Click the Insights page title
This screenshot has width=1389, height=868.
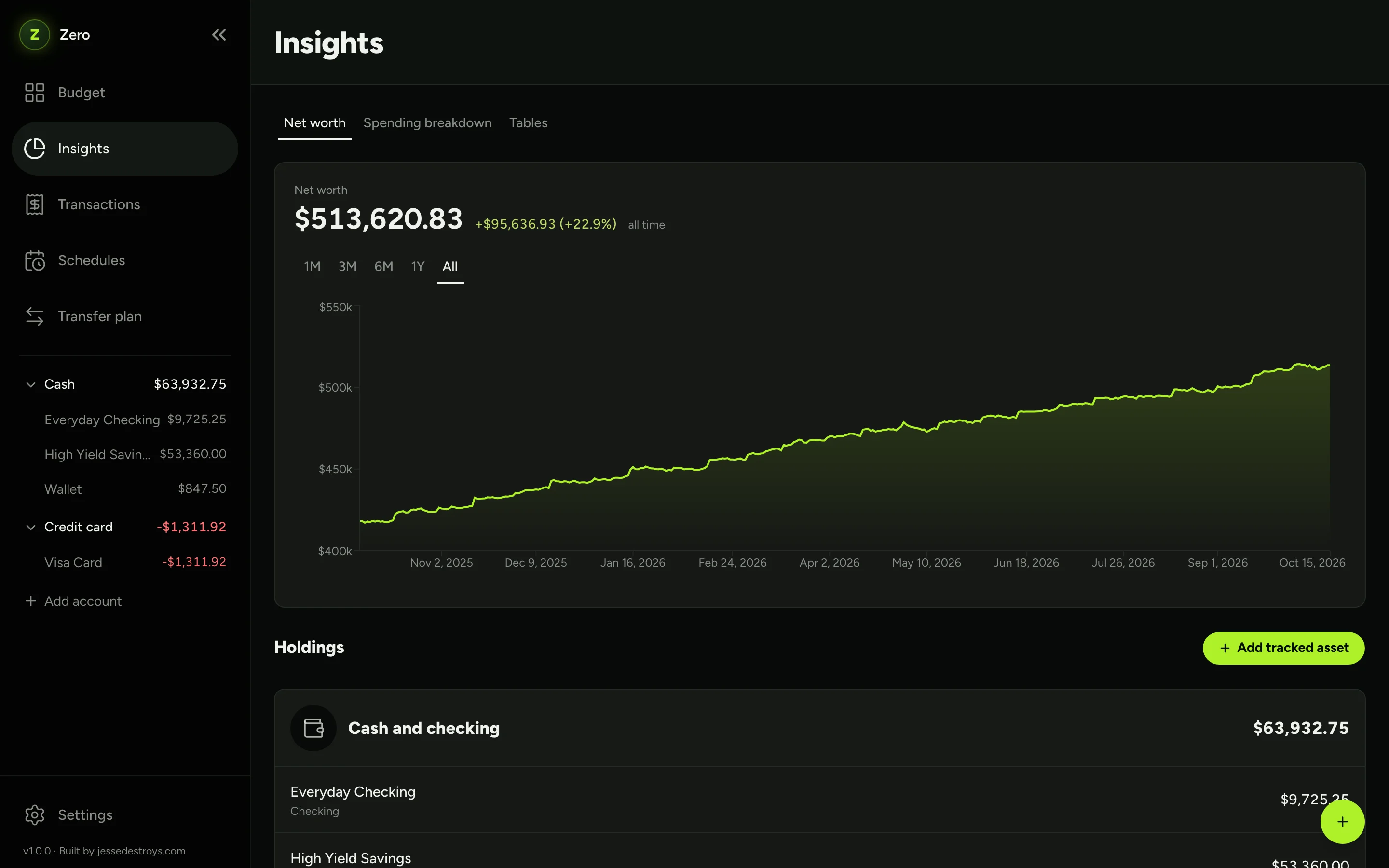328,43
